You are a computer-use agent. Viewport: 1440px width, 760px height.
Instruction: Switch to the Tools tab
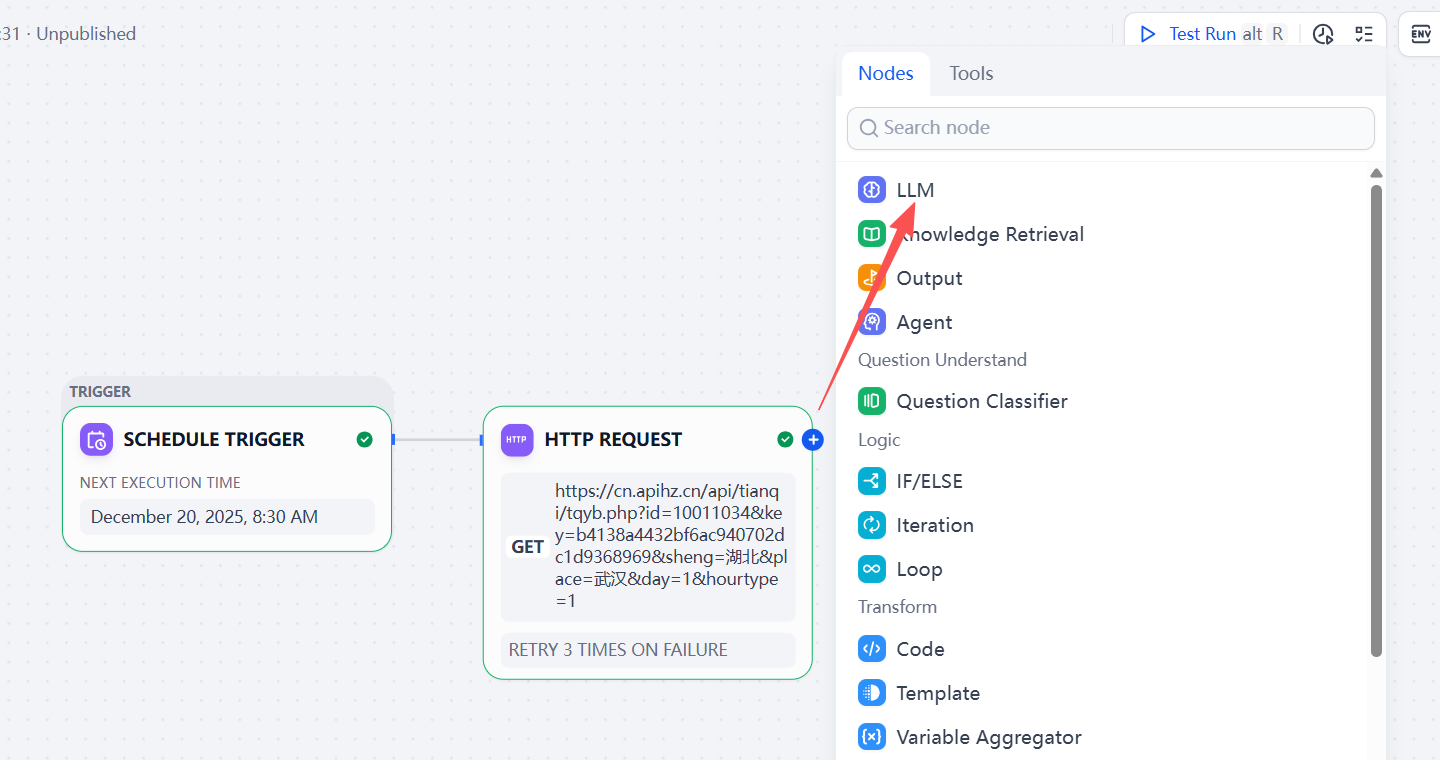[971, 73]
